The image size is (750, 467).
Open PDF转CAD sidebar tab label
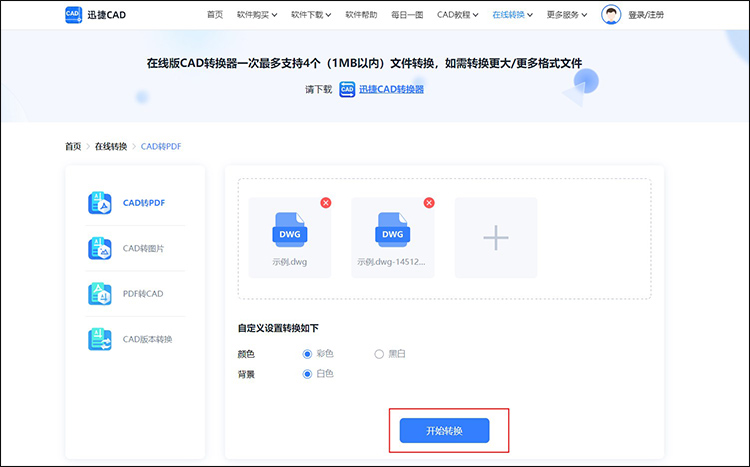[x=143, y=294]
